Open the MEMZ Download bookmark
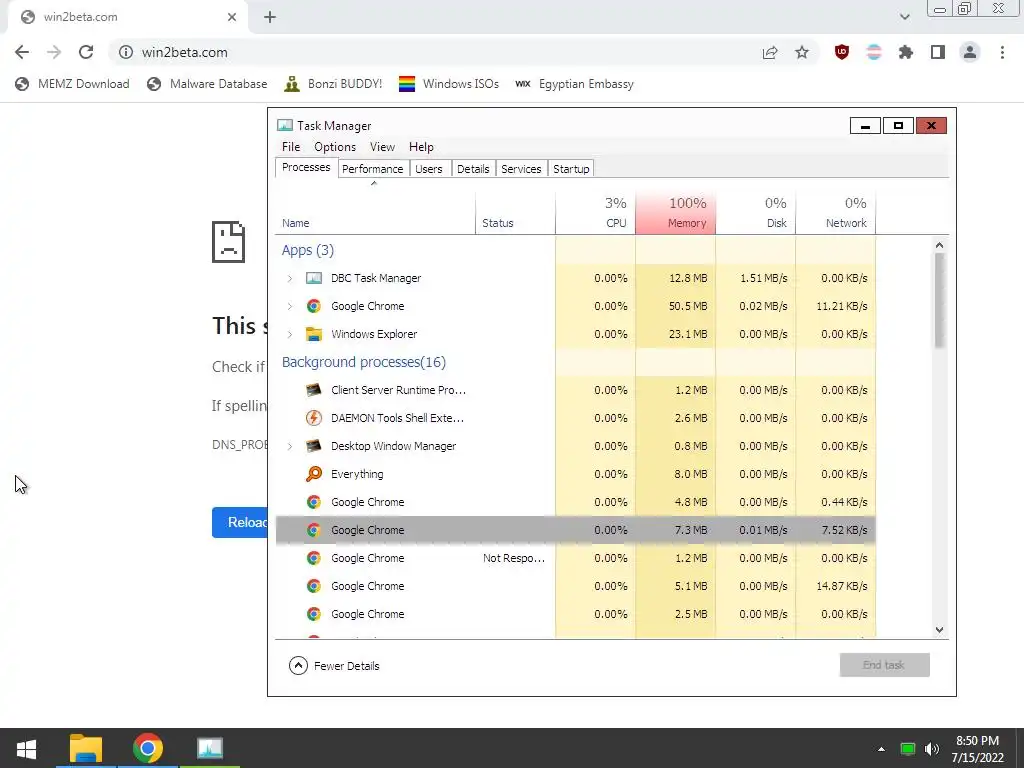Screen dimensions: 1024x768 tap(72, 84)
